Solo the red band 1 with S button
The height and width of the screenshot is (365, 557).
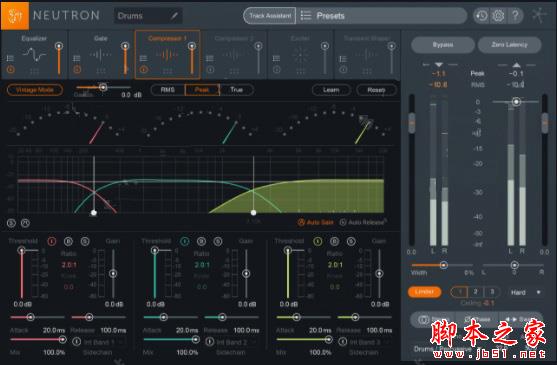(85, 241)
